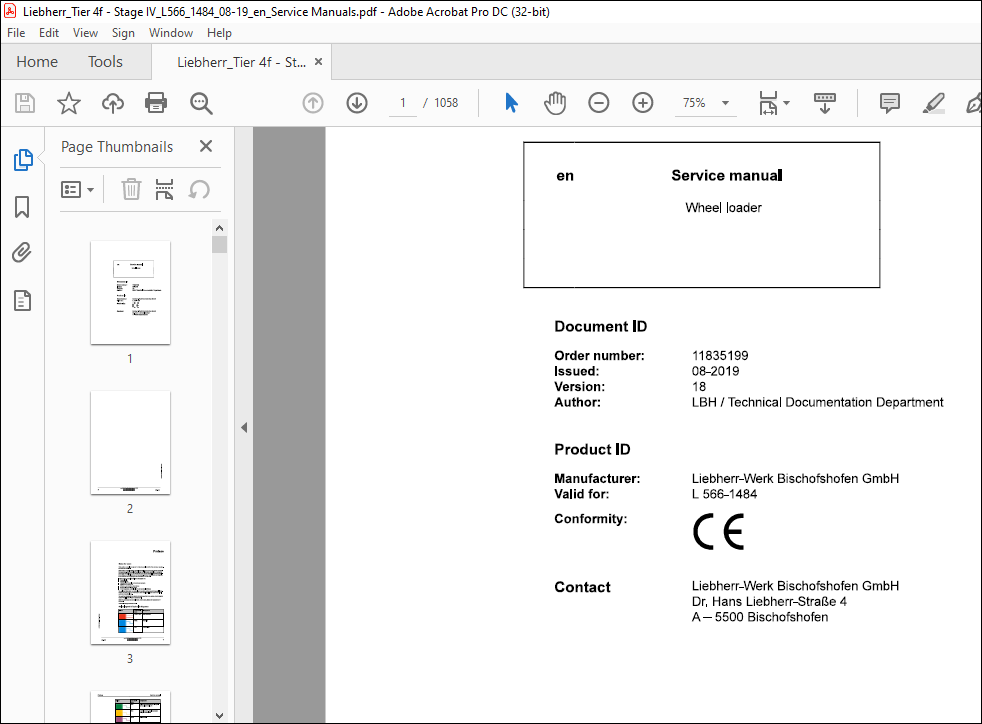
Task: Rotate page icon in thumbnails panel
Action: click(199, 189)
